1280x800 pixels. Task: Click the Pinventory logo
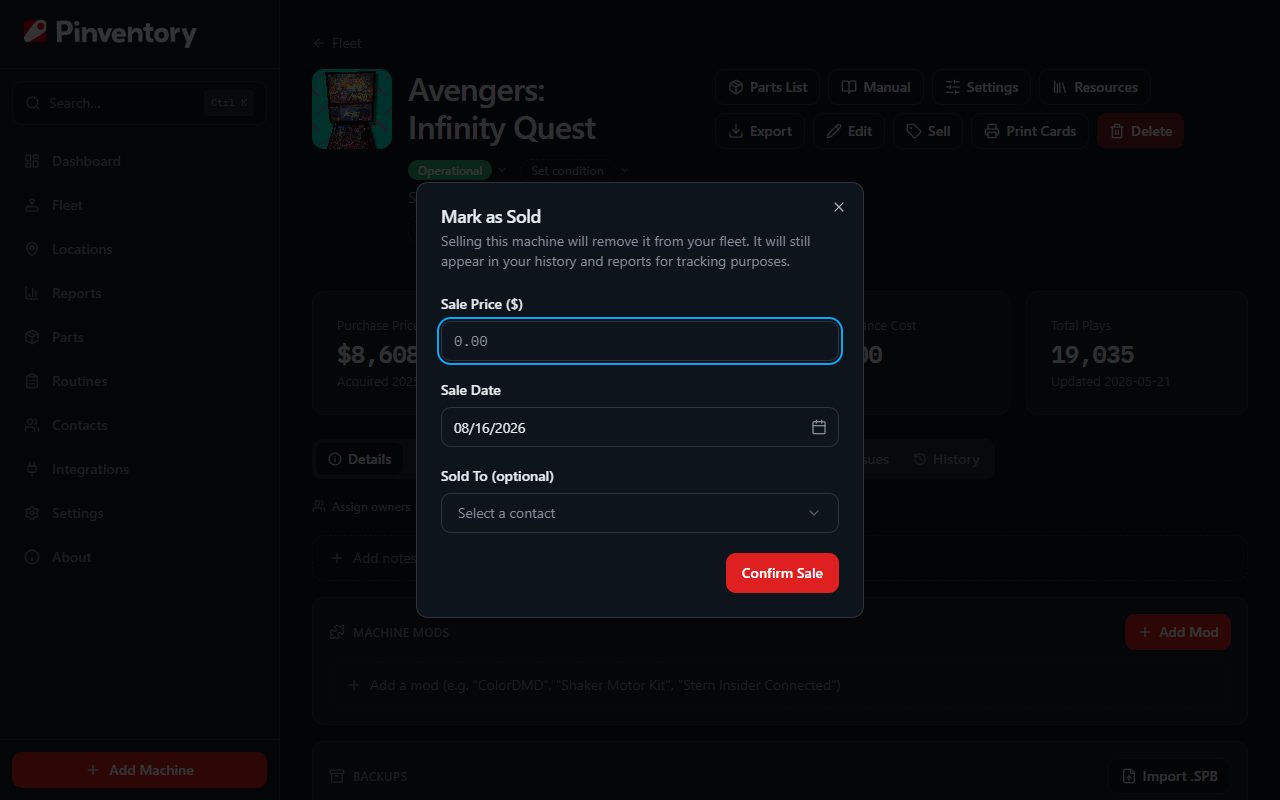click(110, 33)
